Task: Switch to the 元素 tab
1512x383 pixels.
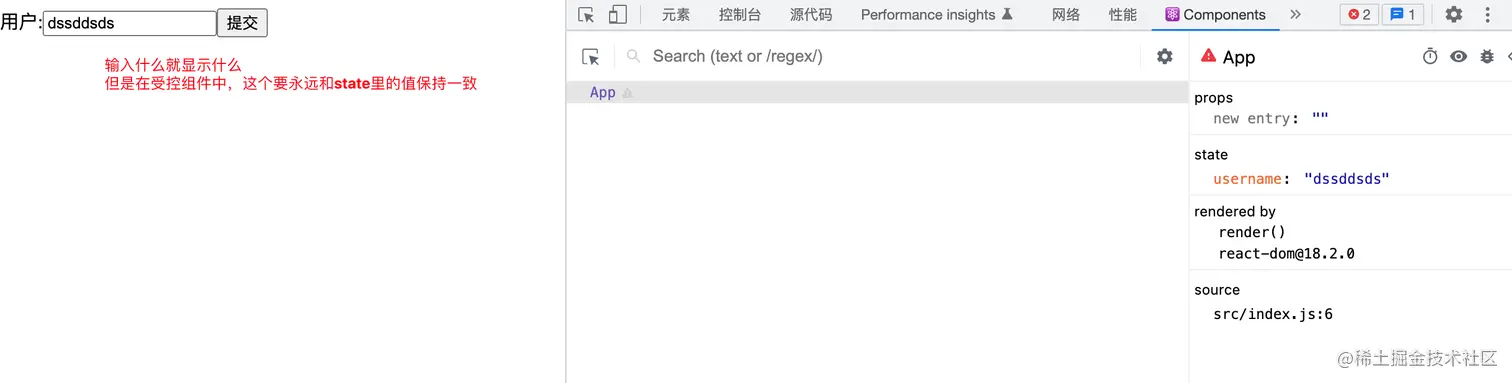Action: pyautogui.click(x=676, y=15)
